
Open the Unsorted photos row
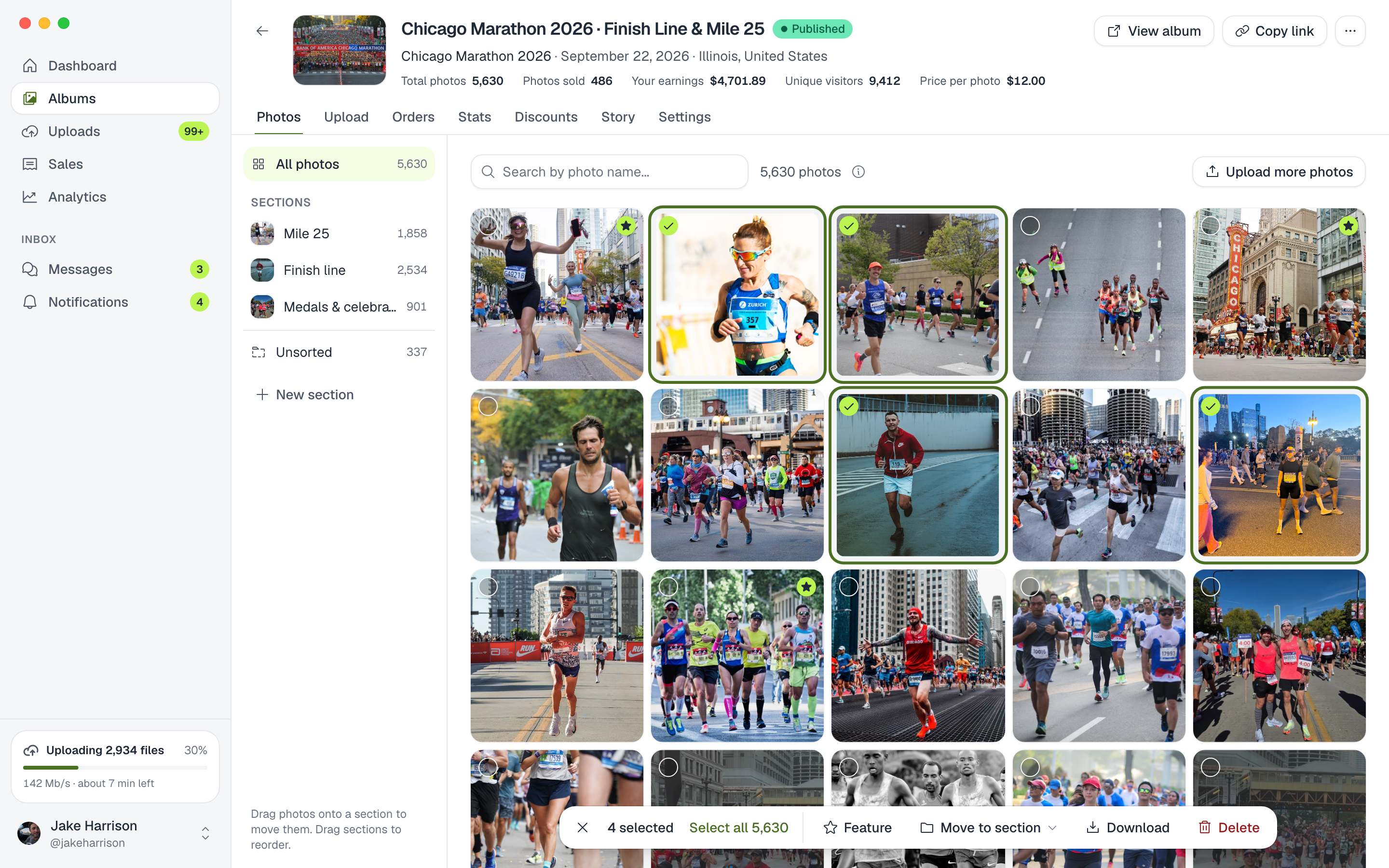339,352
